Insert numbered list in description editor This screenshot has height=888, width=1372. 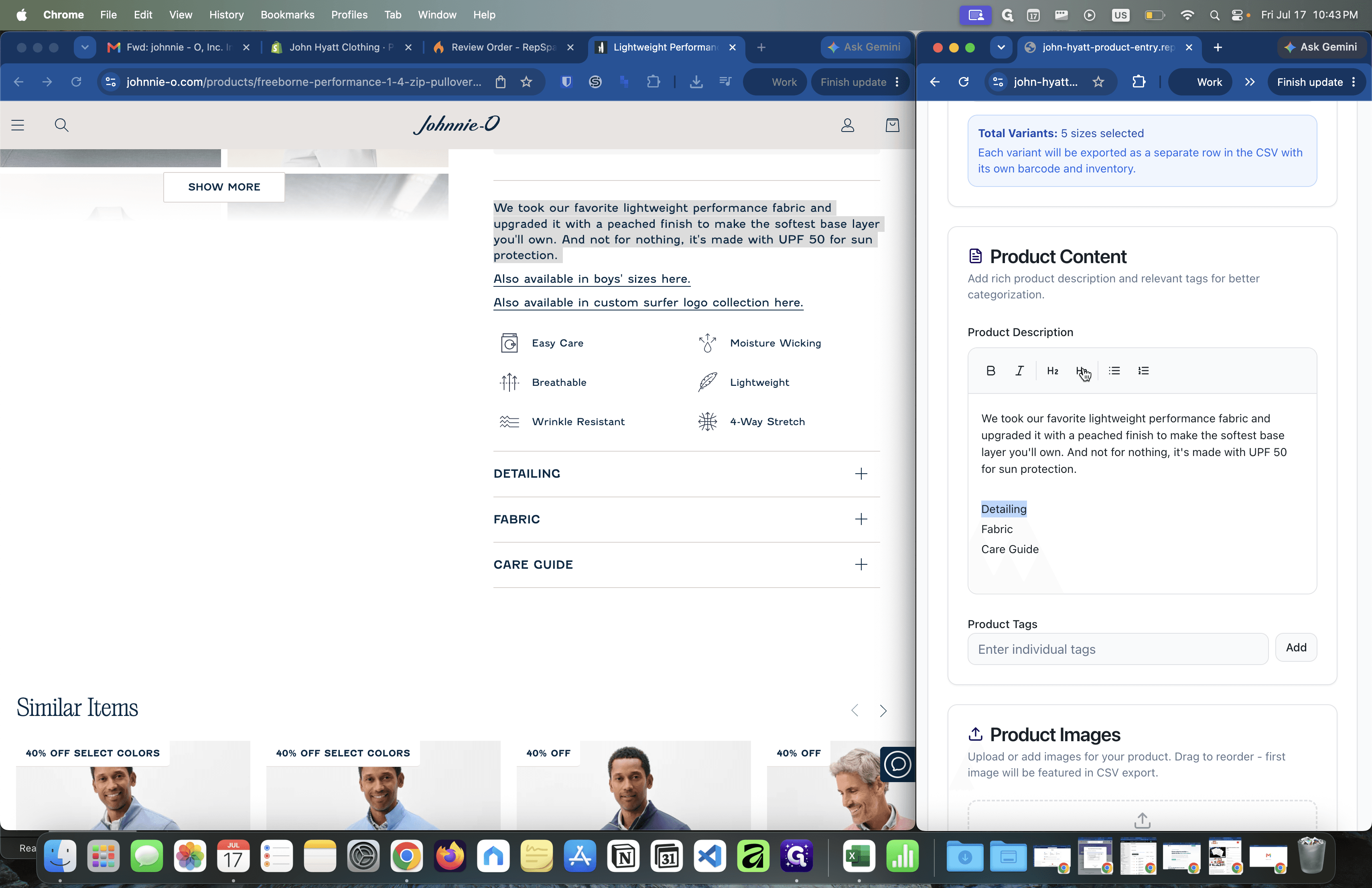[1143, 371]
